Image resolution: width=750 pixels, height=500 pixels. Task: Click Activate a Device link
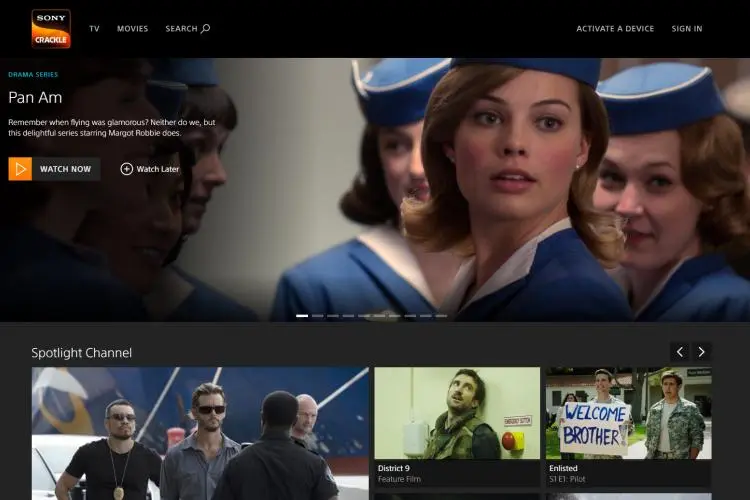pos(615,29)
